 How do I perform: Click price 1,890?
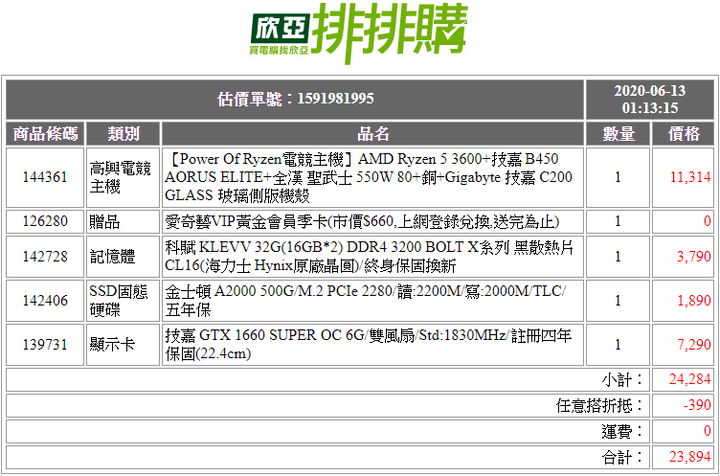pos(694,300)
